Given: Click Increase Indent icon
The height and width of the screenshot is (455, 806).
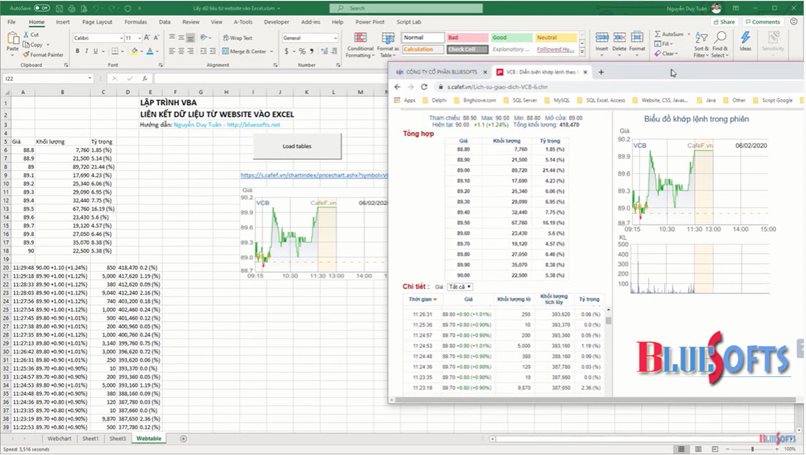Looking at the screenshot, I should [213, 51].
